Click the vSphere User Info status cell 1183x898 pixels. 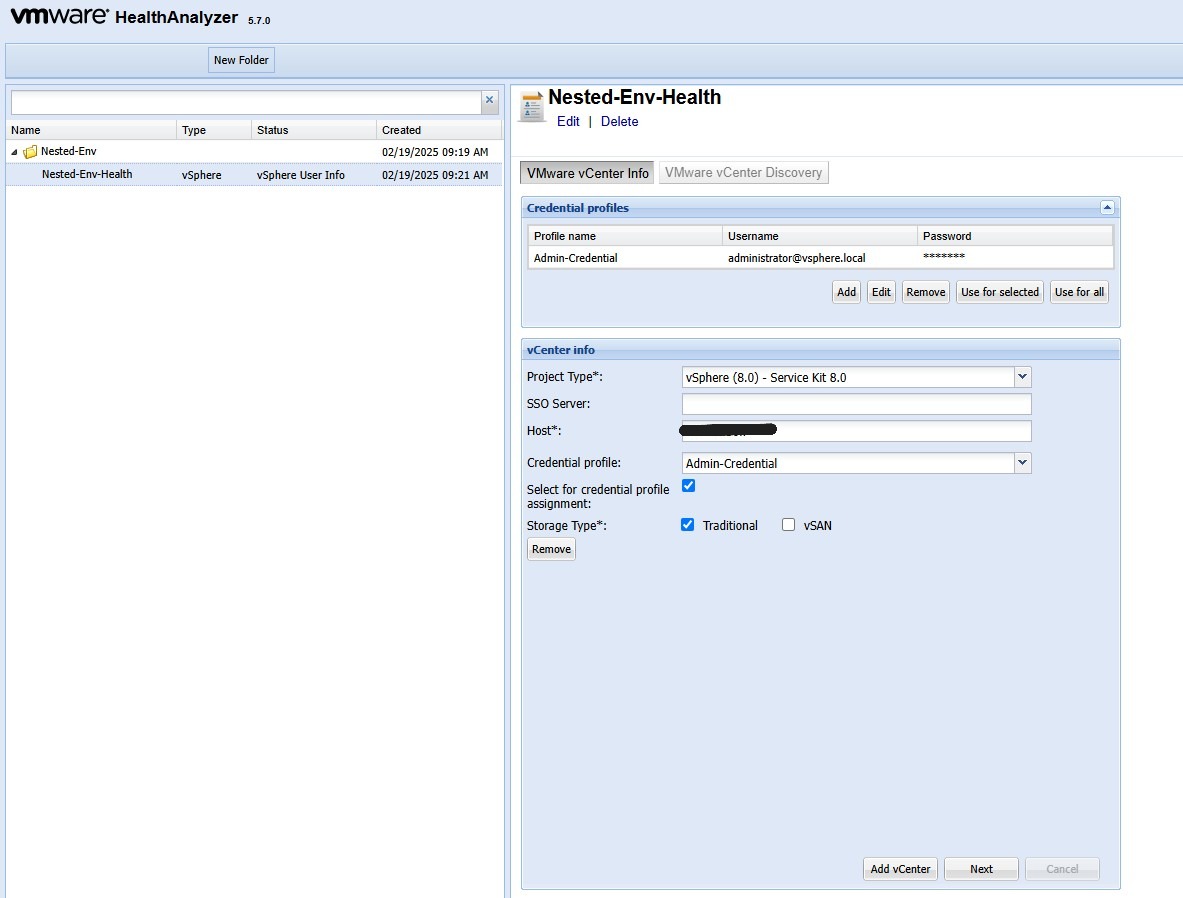click(301, 175)
